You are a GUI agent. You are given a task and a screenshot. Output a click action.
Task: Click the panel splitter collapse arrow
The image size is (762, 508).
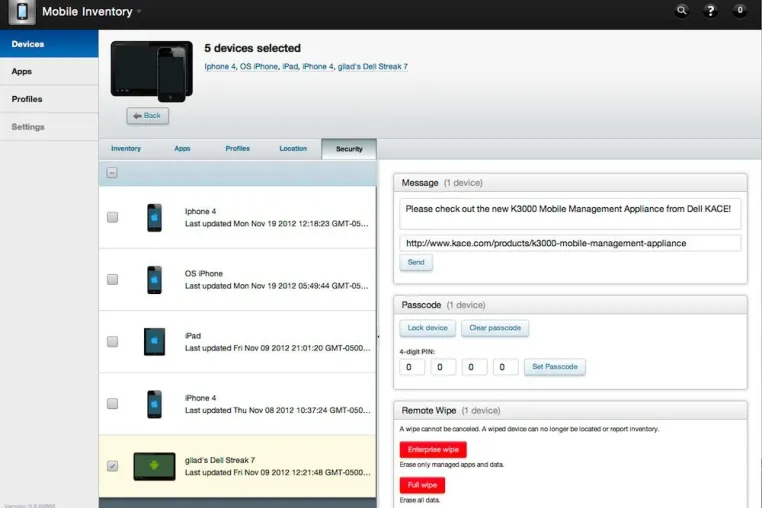pos(378,336)
